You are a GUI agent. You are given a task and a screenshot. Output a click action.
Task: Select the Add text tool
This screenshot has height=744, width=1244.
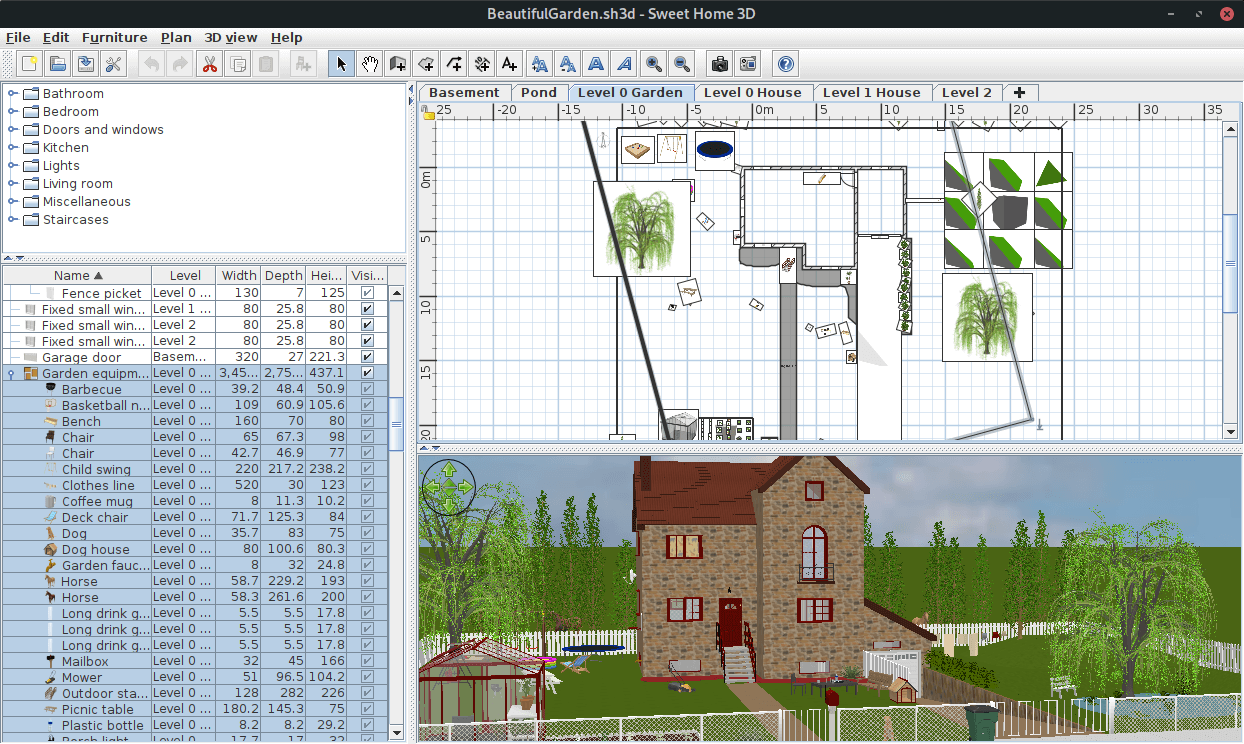[510, 64]
